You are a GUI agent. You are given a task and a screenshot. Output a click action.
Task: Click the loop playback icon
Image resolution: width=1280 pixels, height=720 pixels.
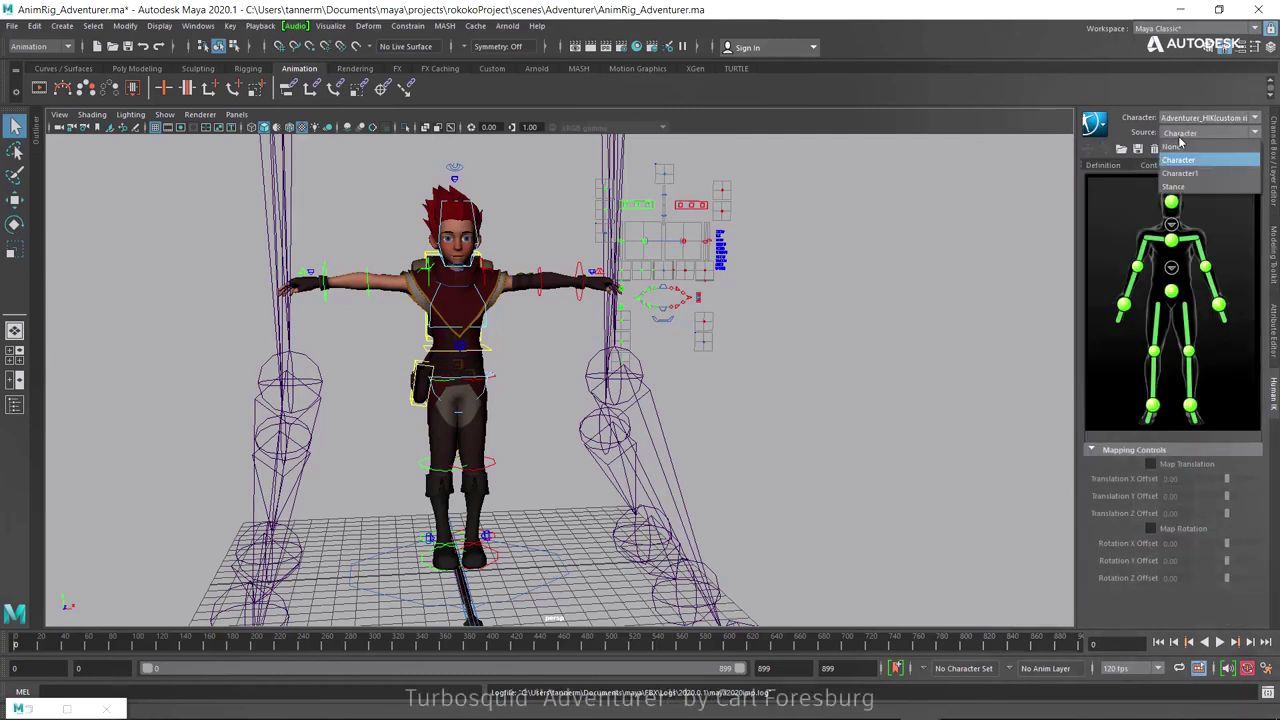(x=1179, y=668)
